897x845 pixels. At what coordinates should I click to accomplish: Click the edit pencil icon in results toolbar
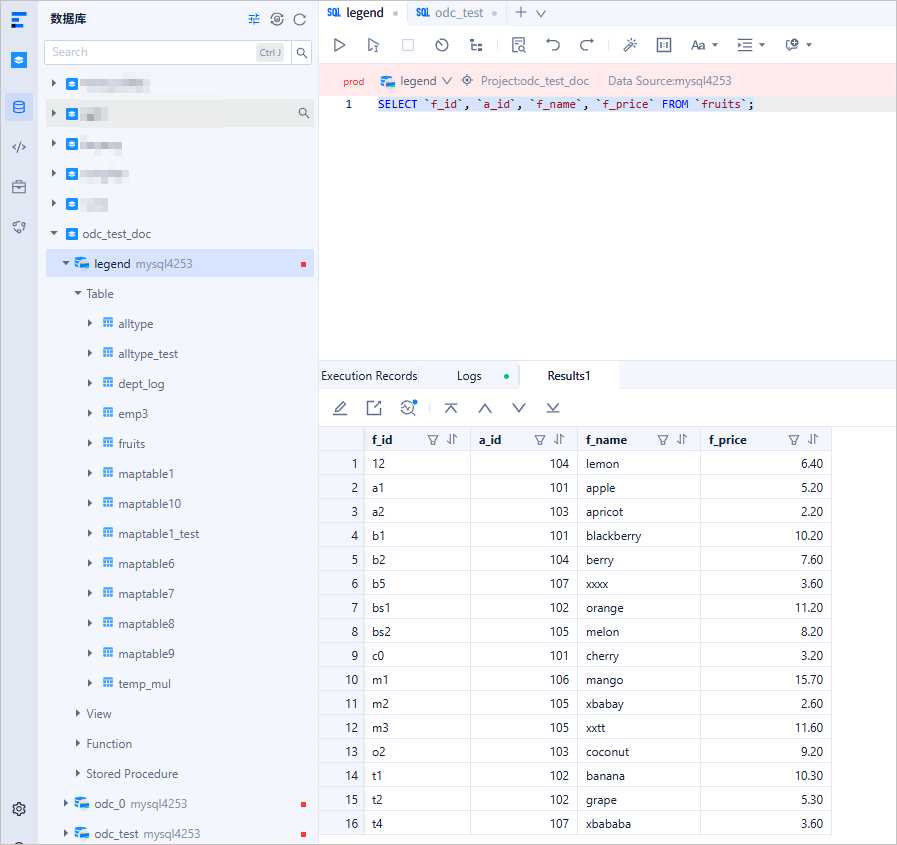coord(340,408)
